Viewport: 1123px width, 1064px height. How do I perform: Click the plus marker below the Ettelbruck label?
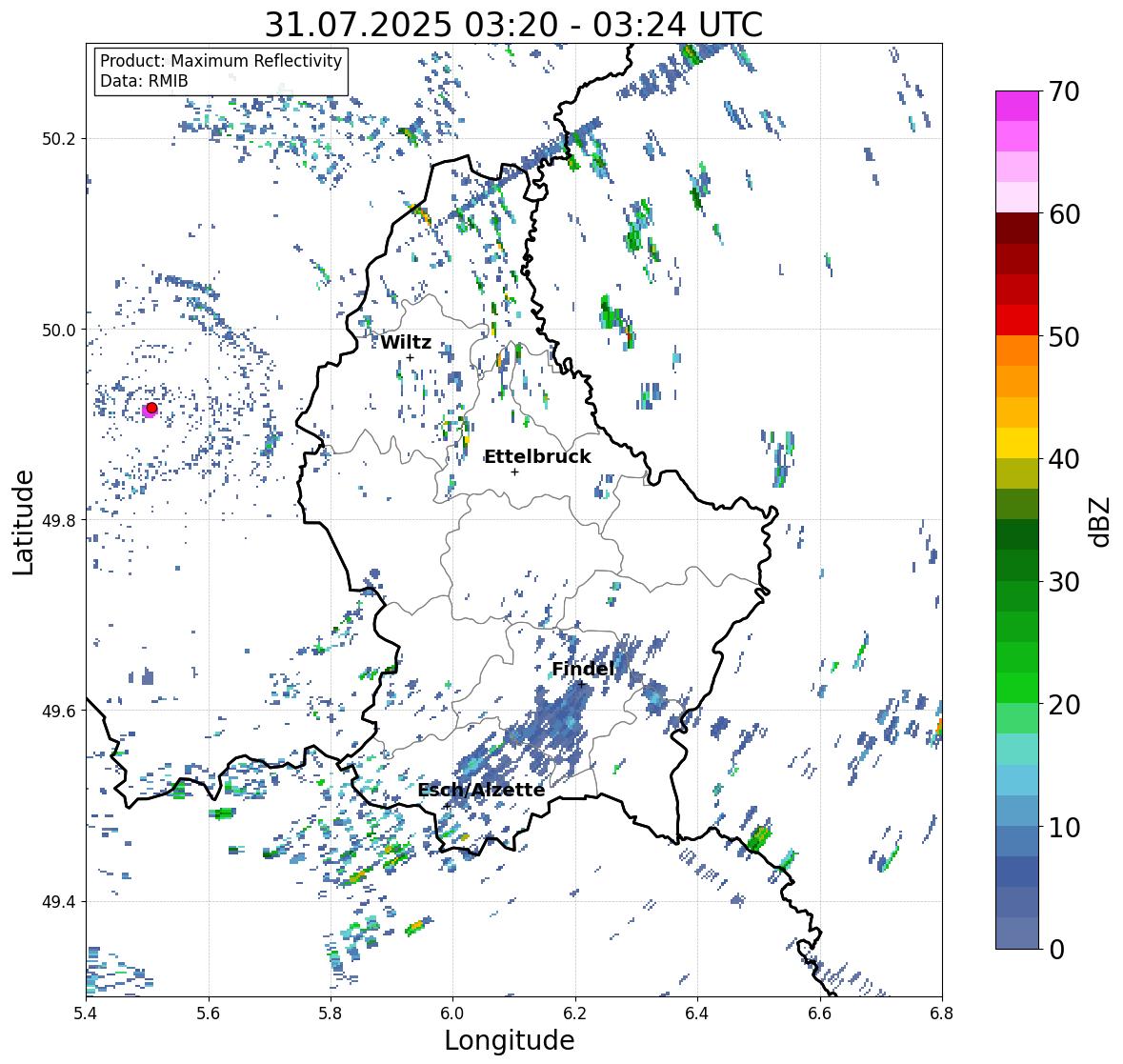click(514, 472)
